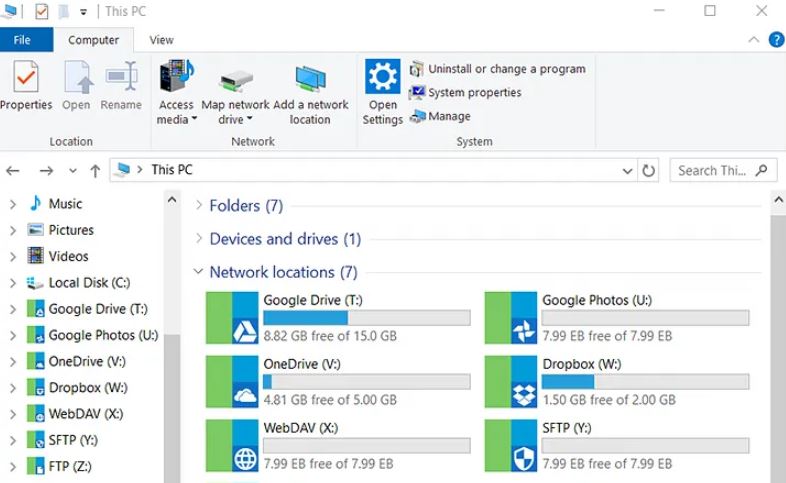Image resolution: width=786 pixels, height=483 pixels.
Task: Switch to the View ribbon tab
Action: tap(161, 40)
